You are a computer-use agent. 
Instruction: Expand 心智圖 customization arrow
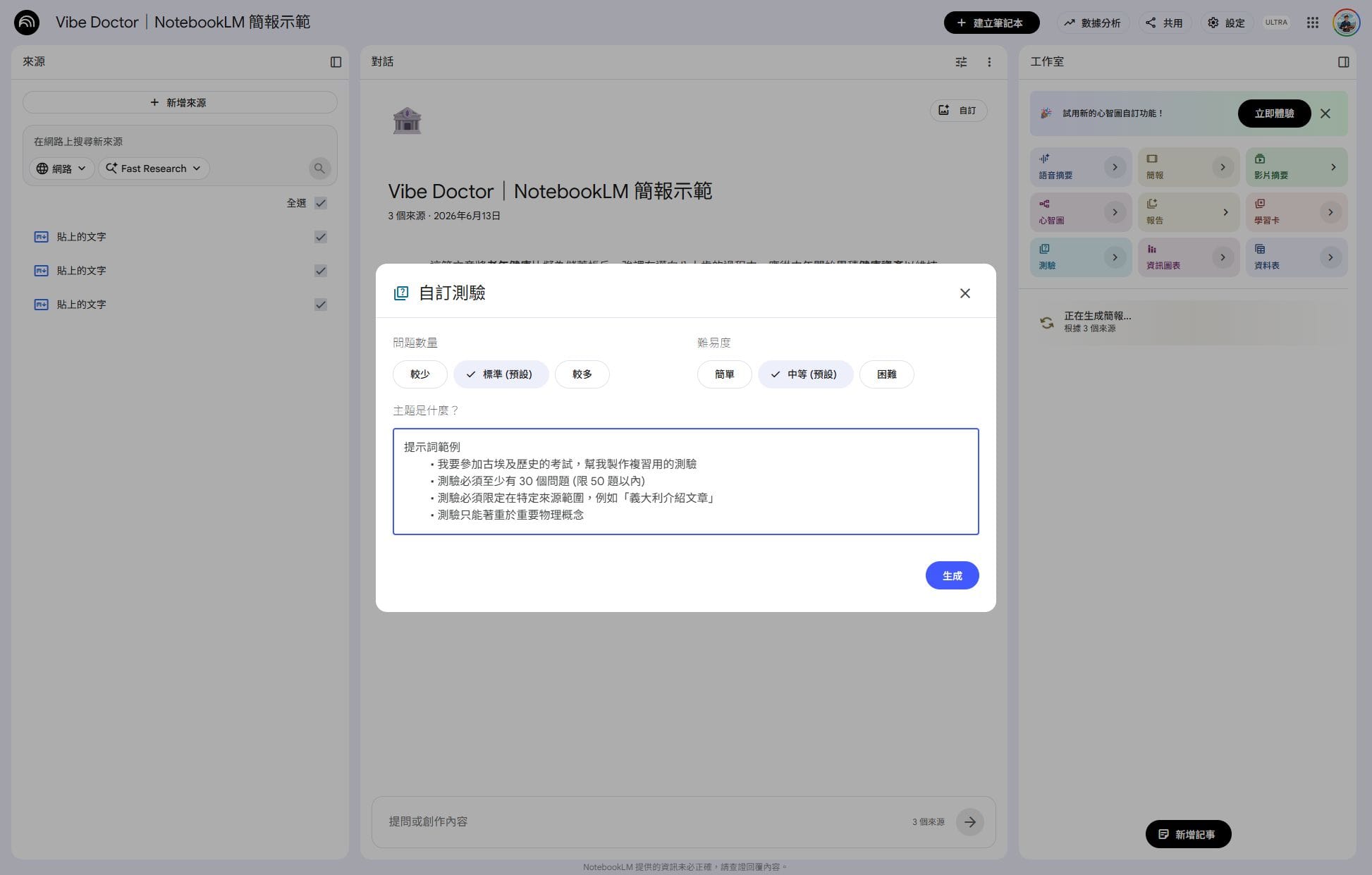(x=1115, y=212)
